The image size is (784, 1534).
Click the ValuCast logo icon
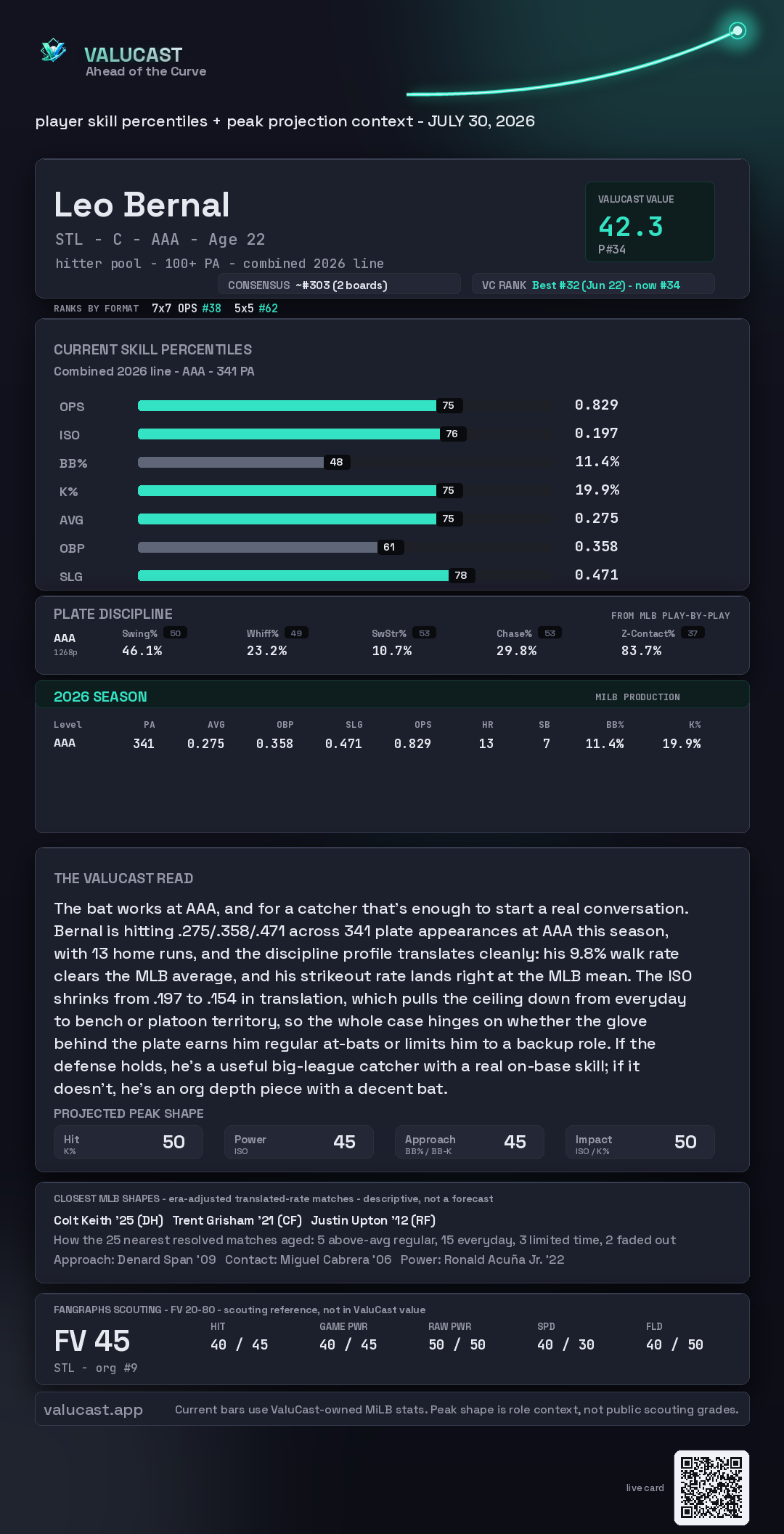click(x=53, y=51)
